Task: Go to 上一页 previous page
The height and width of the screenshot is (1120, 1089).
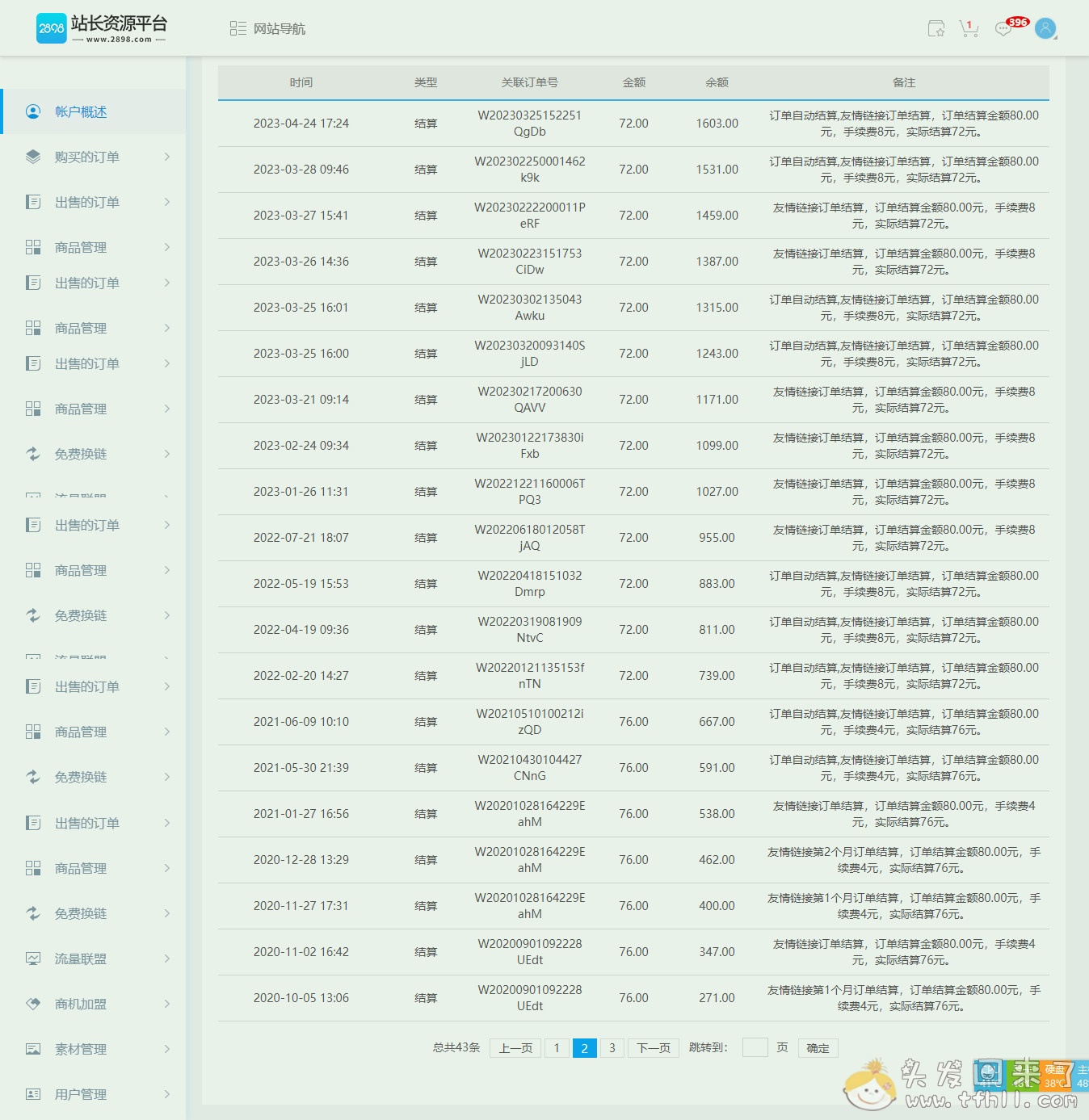Action: coord(515,1048)
